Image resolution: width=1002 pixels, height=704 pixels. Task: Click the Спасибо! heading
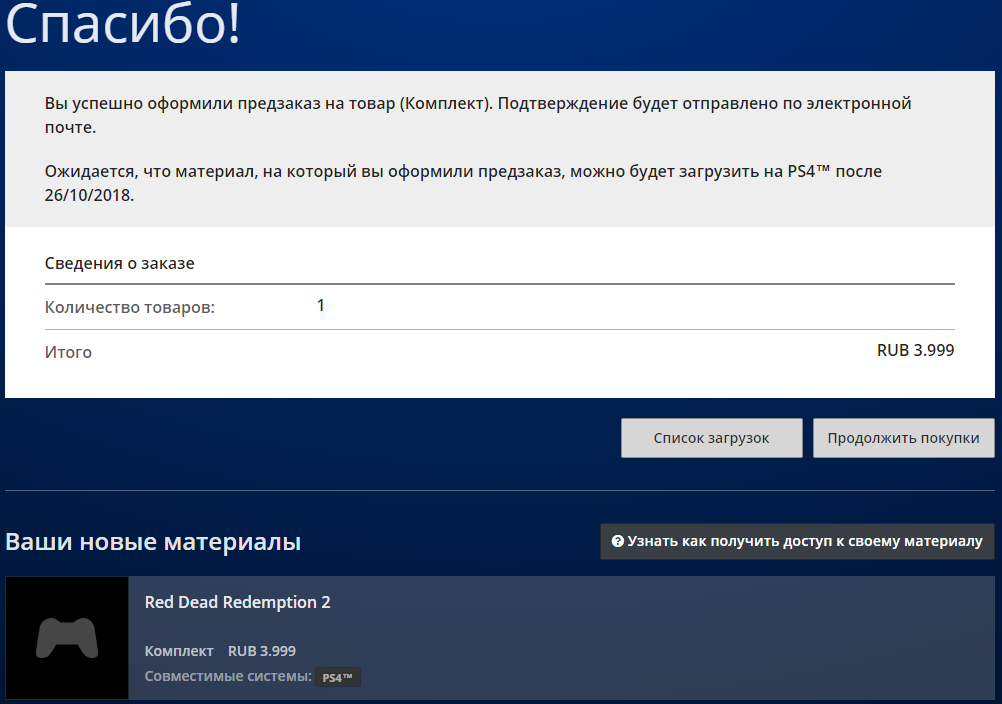pos(123,27)
